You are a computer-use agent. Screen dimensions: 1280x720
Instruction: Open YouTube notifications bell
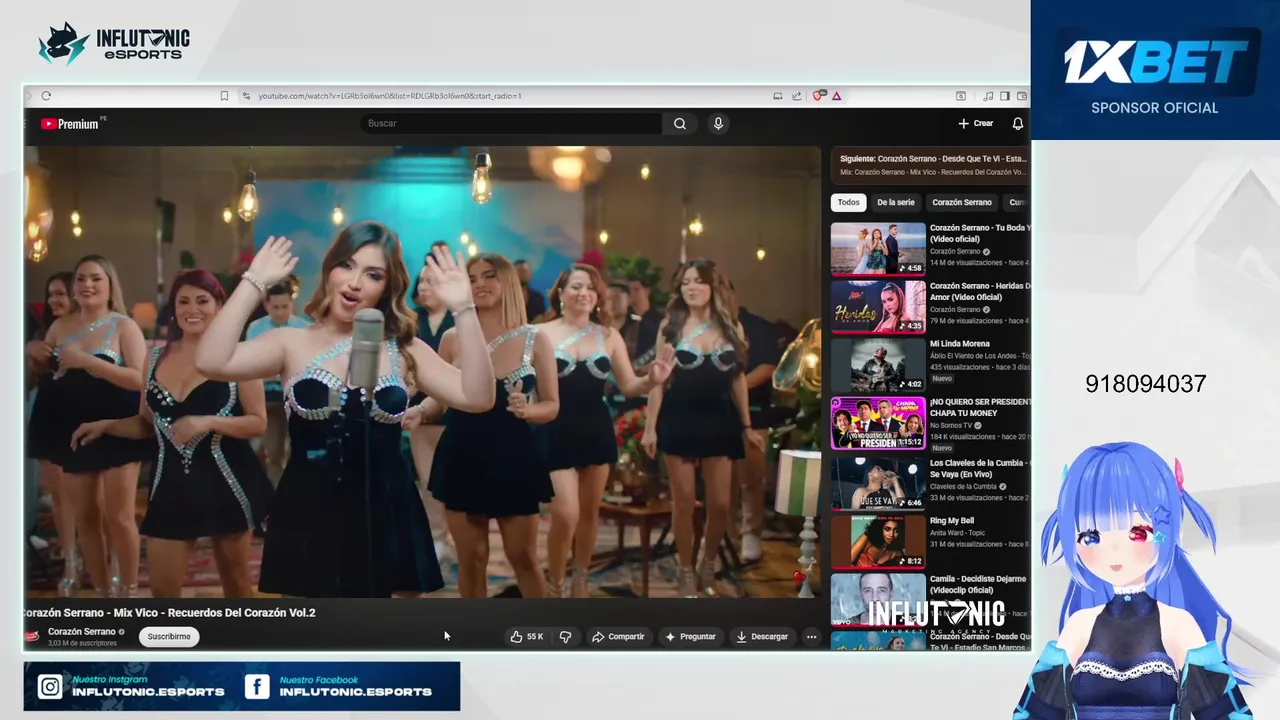1018,123
